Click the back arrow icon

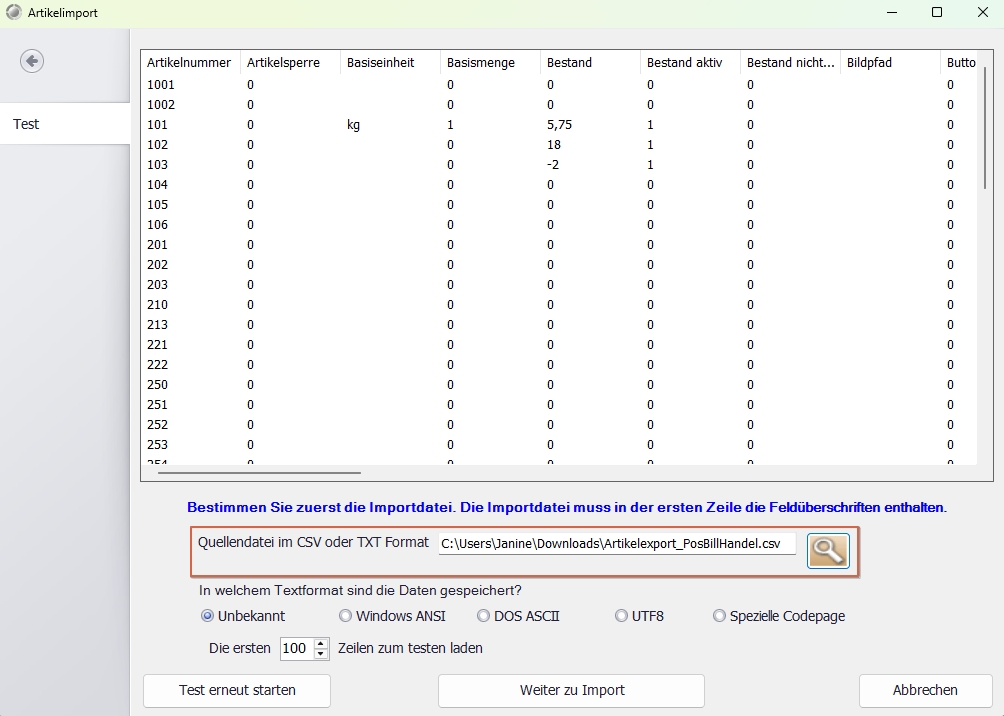coord(32,62)
